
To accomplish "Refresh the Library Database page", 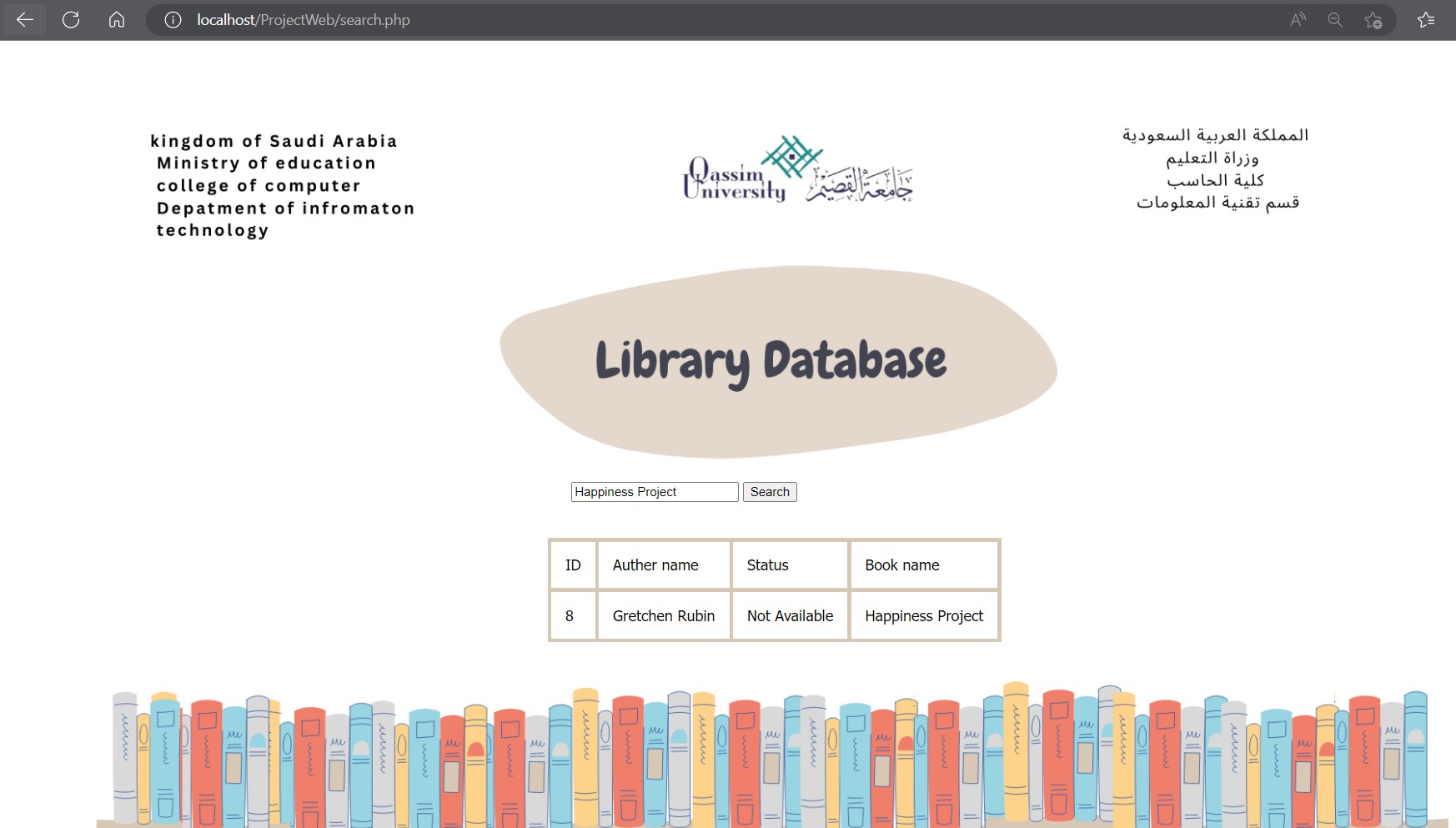I will pyautogui.click(x=71, y=19).
